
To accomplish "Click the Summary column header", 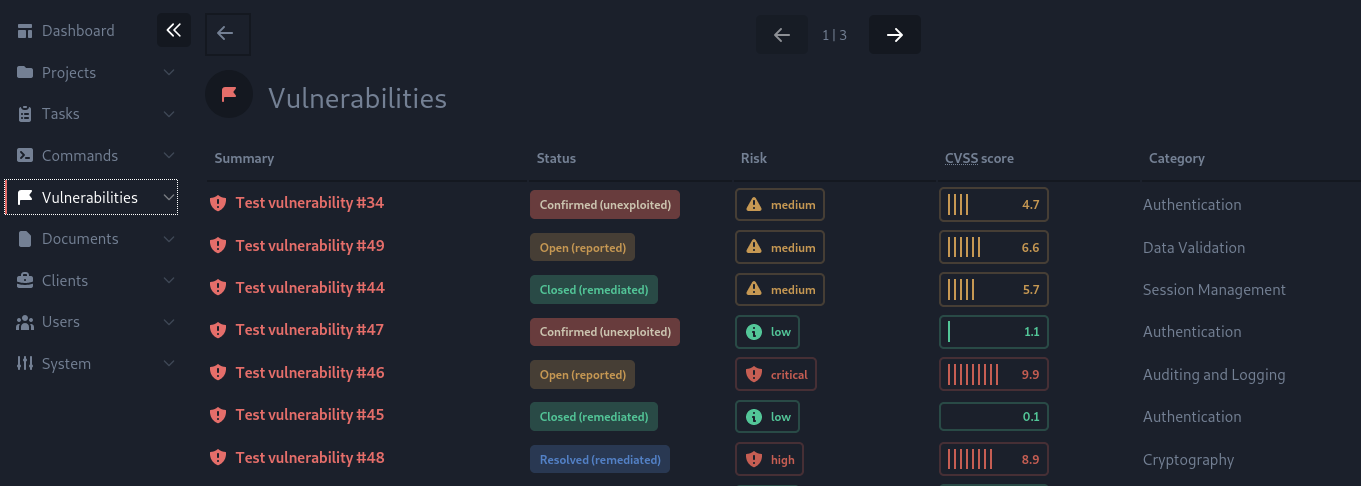I will [244, 158].
